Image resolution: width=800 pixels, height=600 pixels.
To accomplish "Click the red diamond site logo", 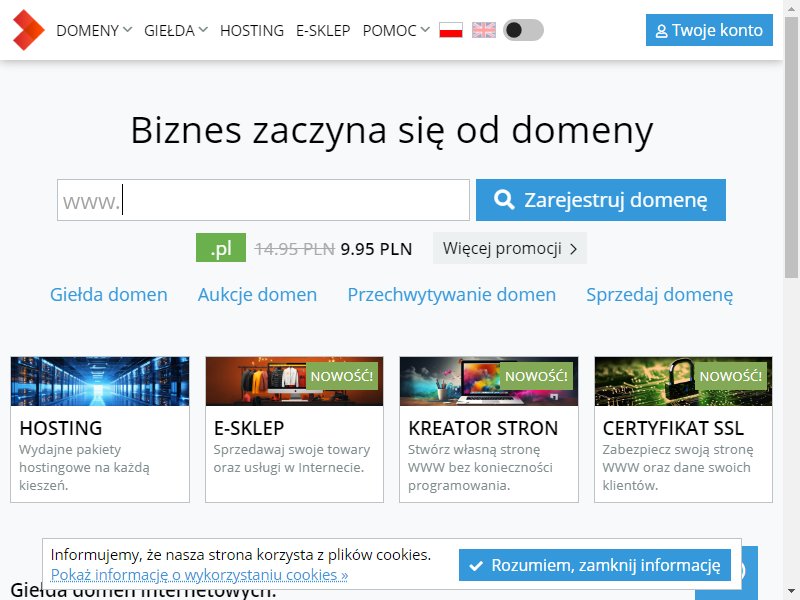I will [29, 30].
